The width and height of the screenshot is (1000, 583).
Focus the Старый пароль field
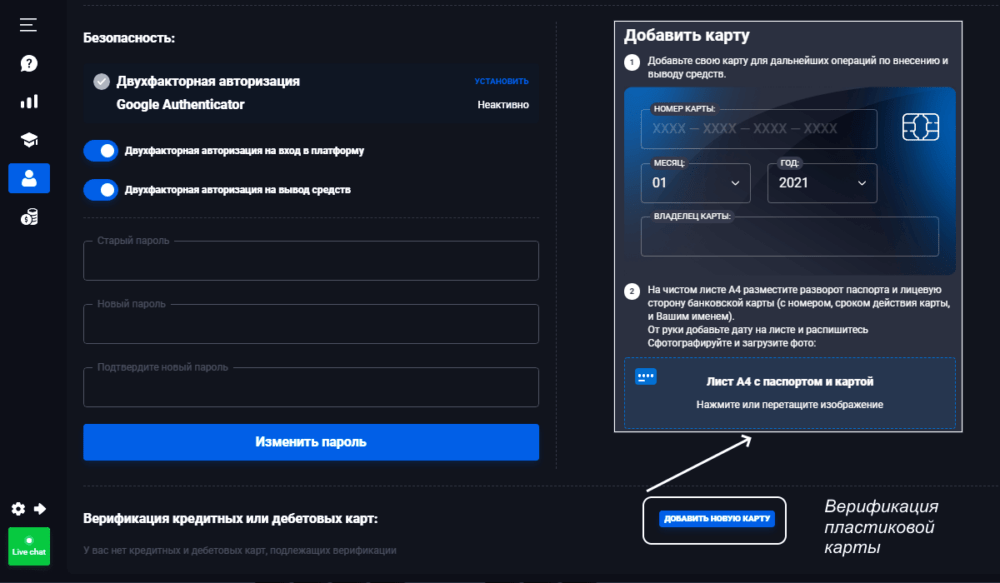[x=311, y=262]
